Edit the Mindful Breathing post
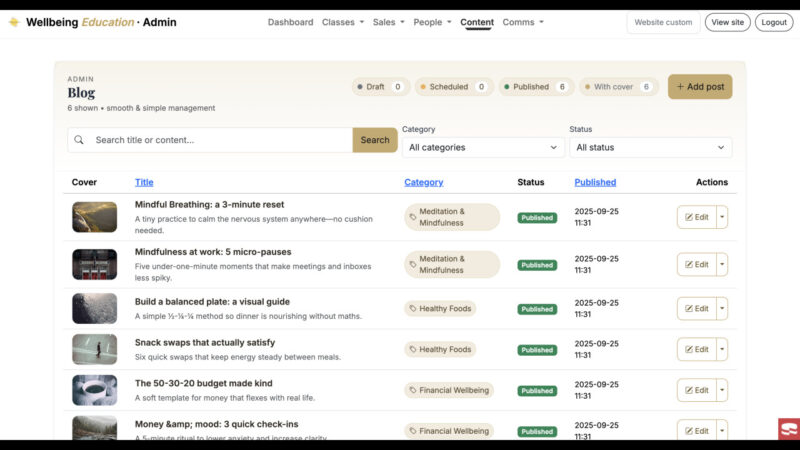The height and width of the screenshot is (450, 800). point(696,217)
